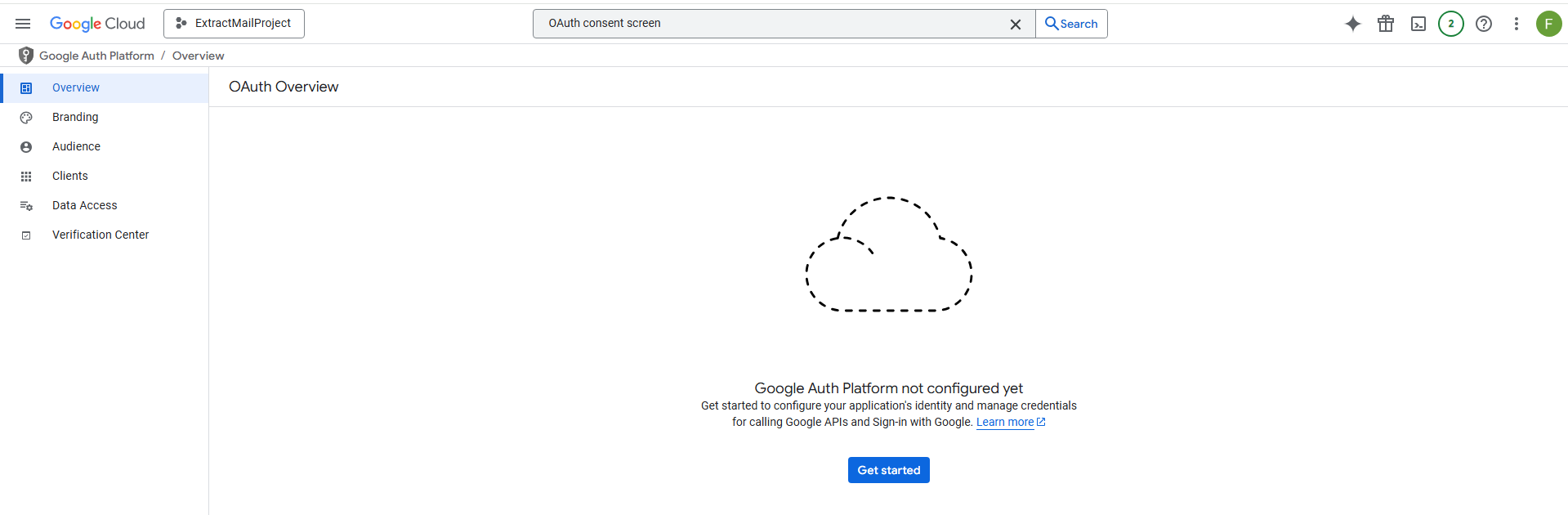Click the gift free trial icon
Screen dimensions: 1568x515
(1386, 24)
